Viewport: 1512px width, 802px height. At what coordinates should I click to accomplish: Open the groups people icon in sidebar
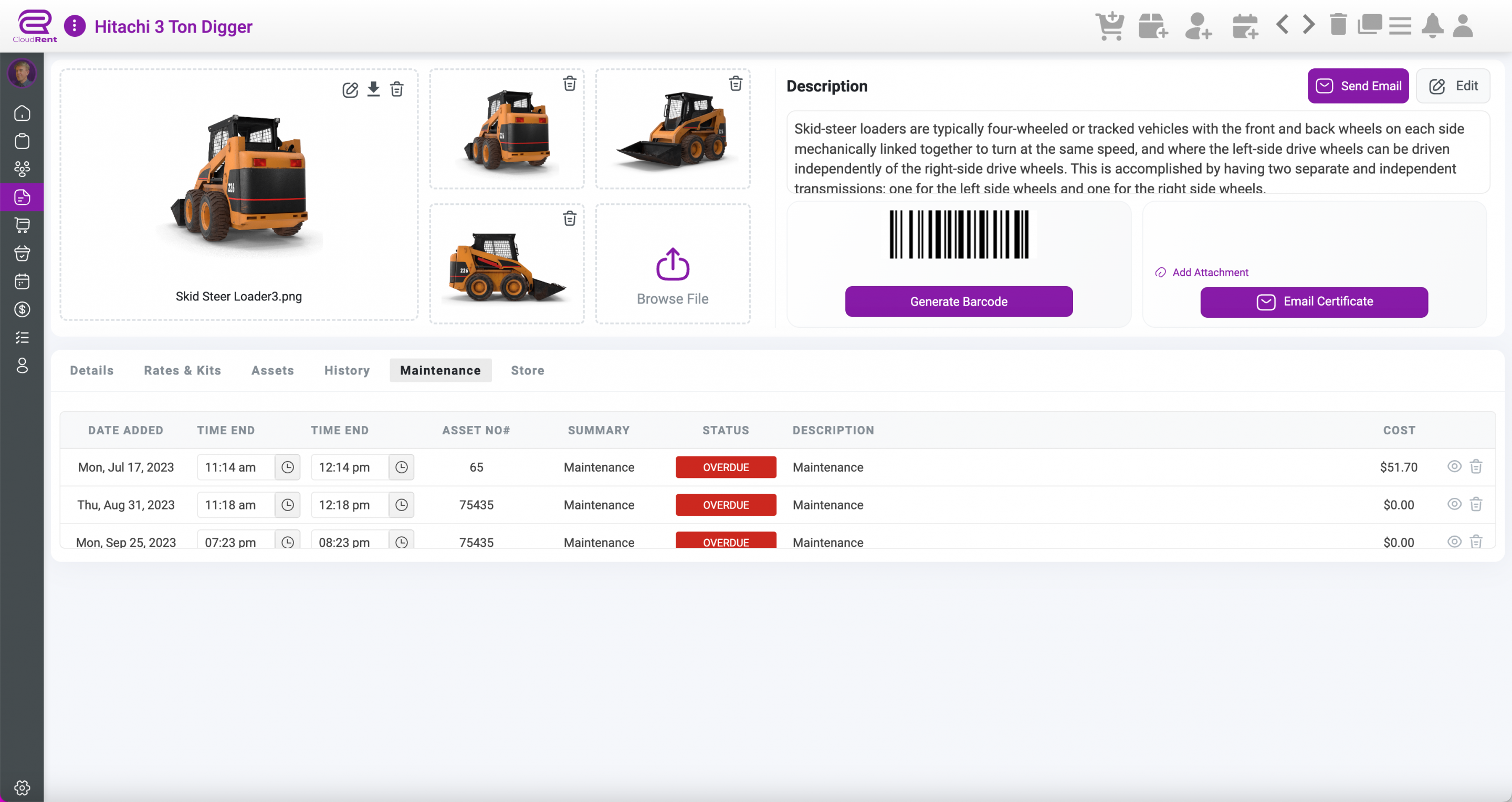(x=22, y=169)
